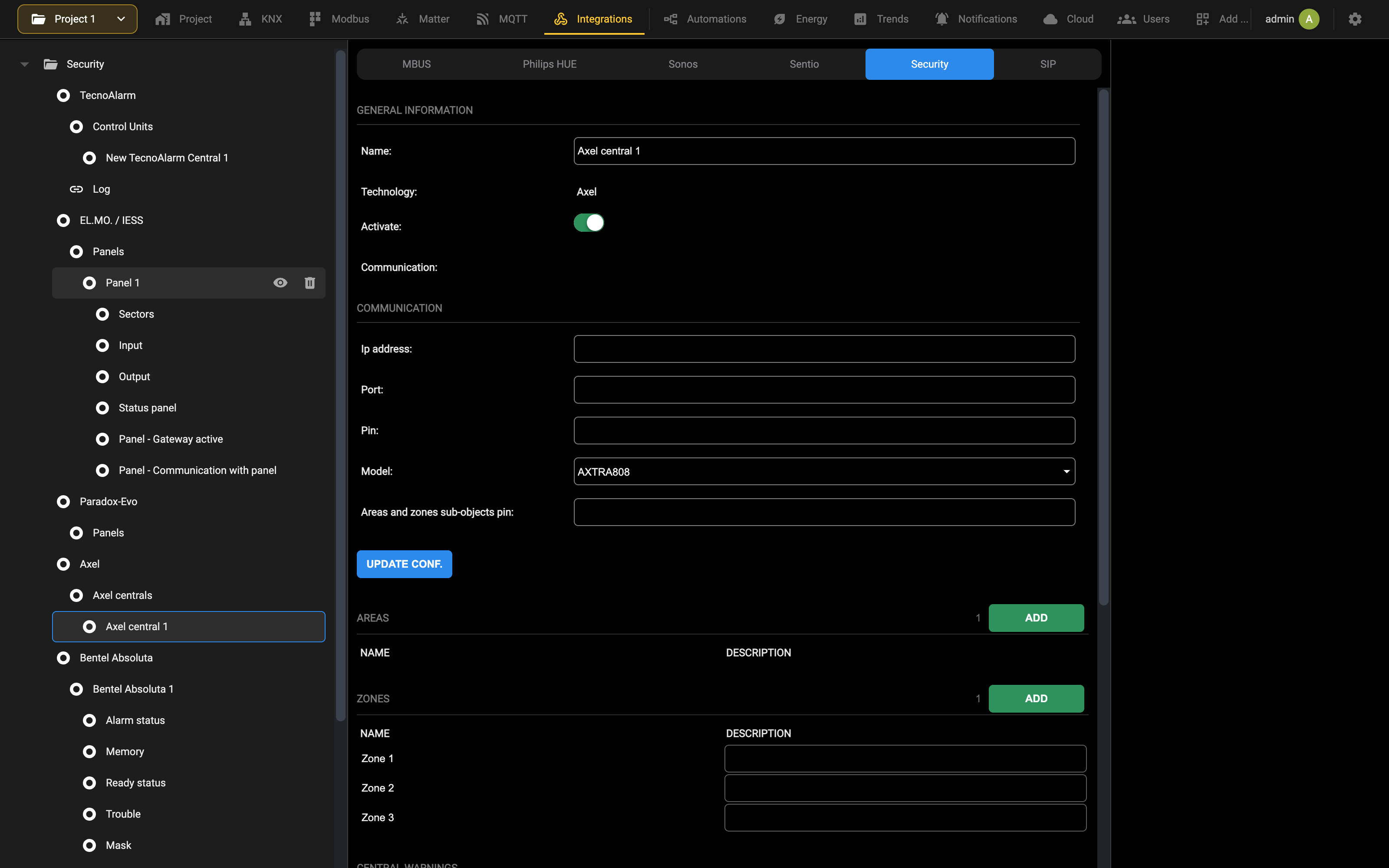Open the Users group icon
1389x868 pixels.
click(1127, 19)
